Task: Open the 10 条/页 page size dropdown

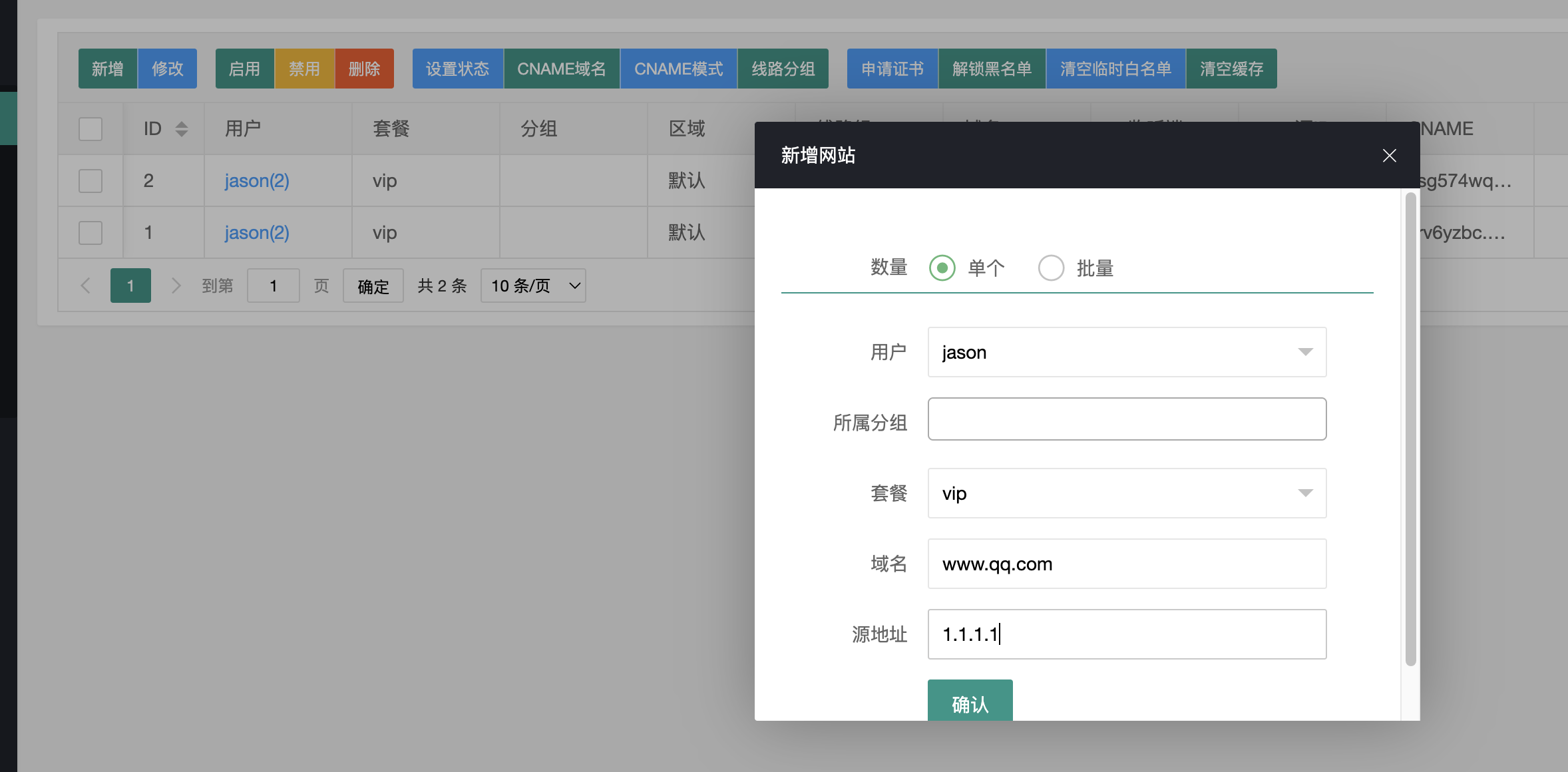Action: click(532, 285)
